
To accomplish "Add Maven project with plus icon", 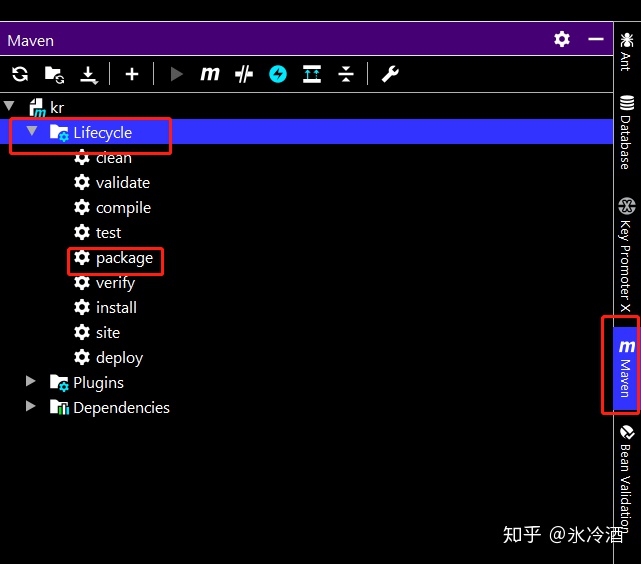I will click(132, 74).
